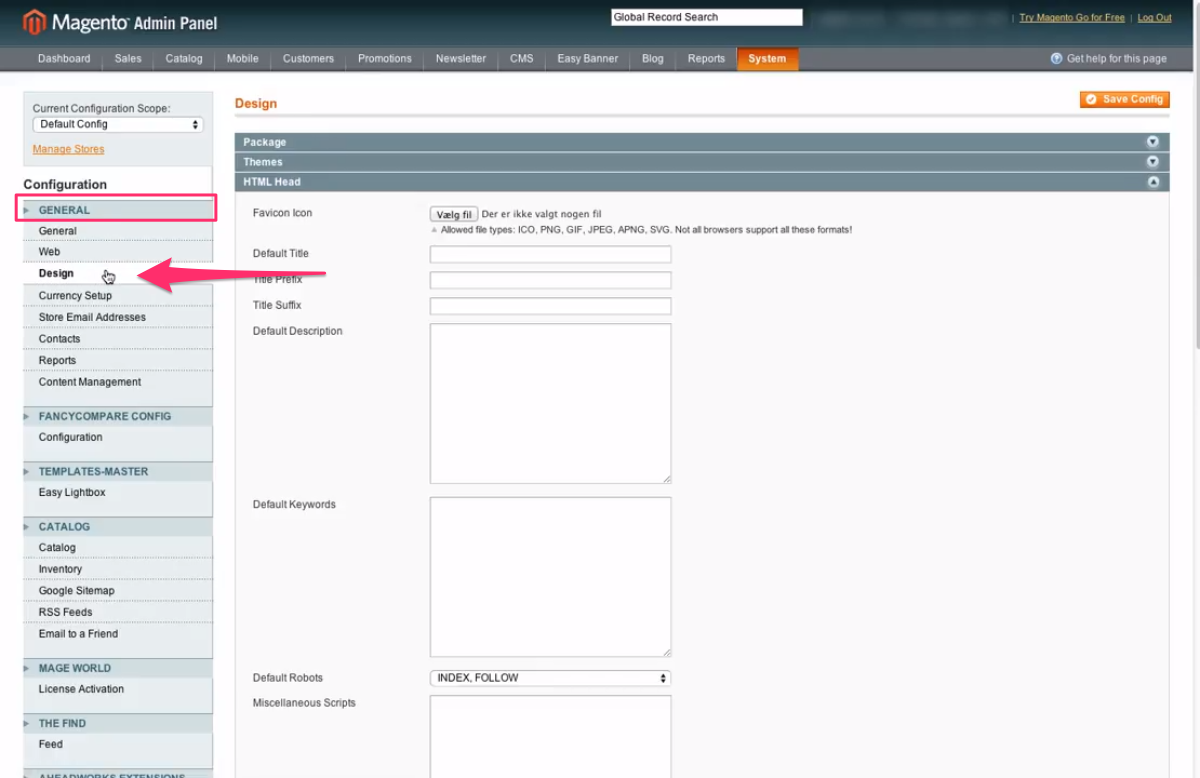The image size is (1200, 778).
Task: Click the Package section header
Action: [702, 142]
